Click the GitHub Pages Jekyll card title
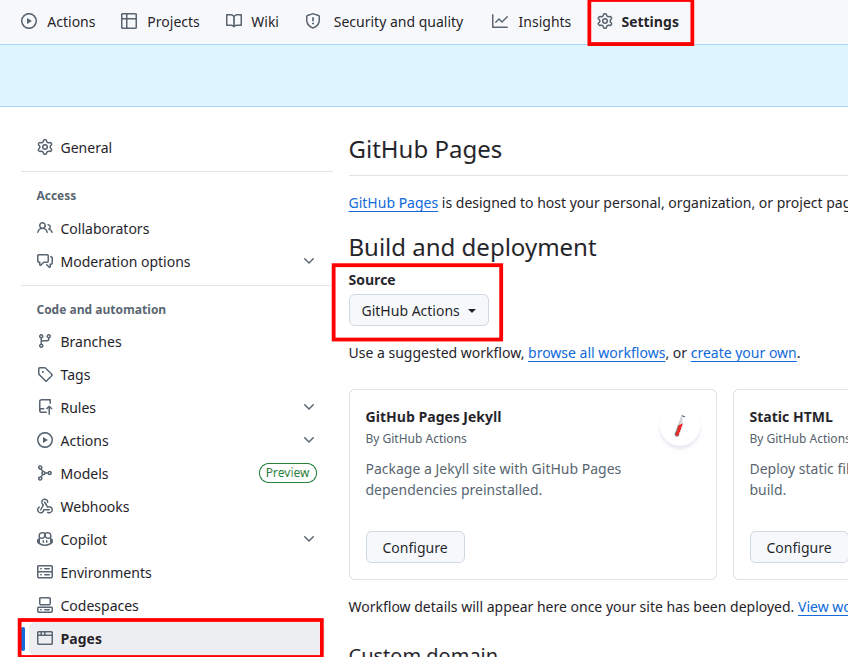Screen dimensions: 848x657 pos(433,417)
